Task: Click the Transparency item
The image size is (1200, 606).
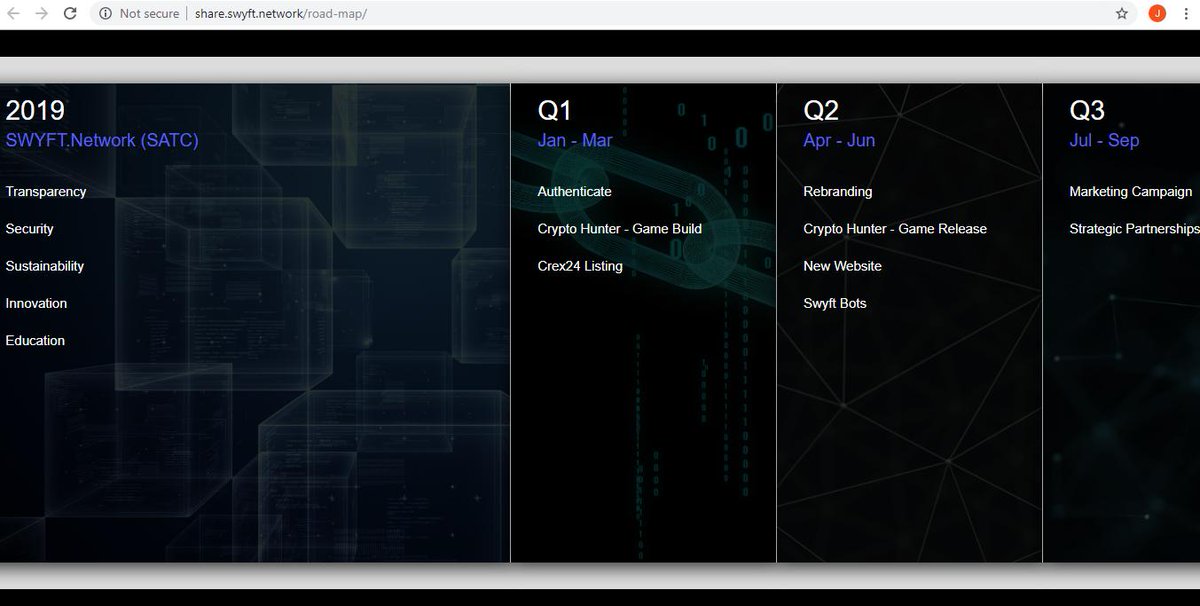Action: point(46,192)
